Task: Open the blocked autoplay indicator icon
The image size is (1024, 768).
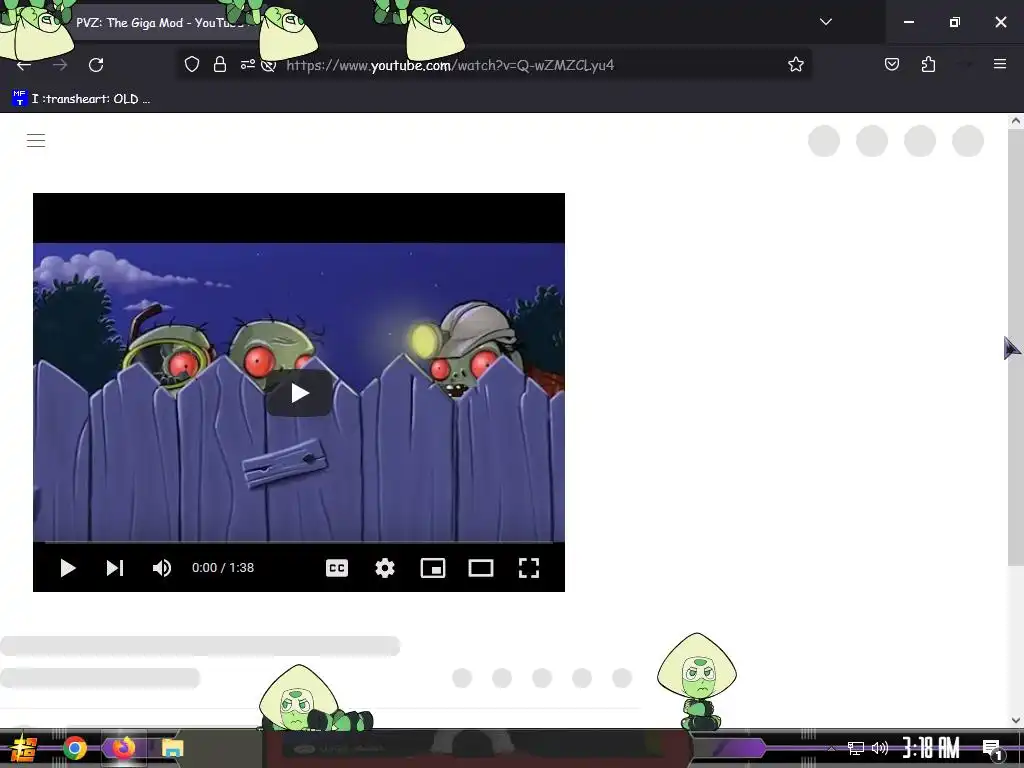Action: click(268, 65)
